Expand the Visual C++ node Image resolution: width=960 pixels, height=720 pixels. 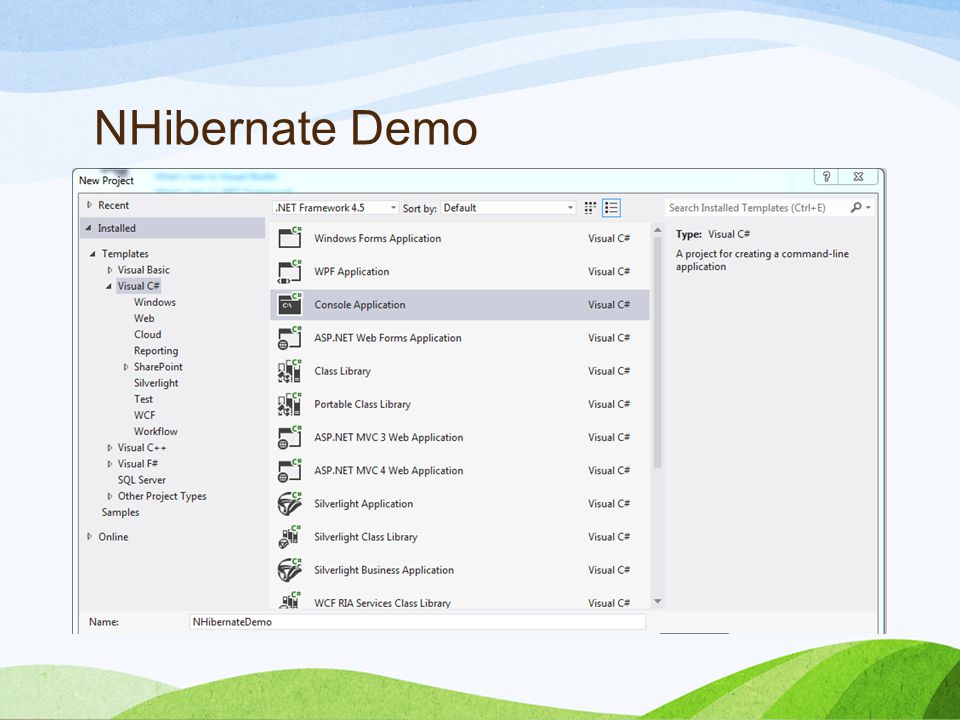(x=110, y=448)
